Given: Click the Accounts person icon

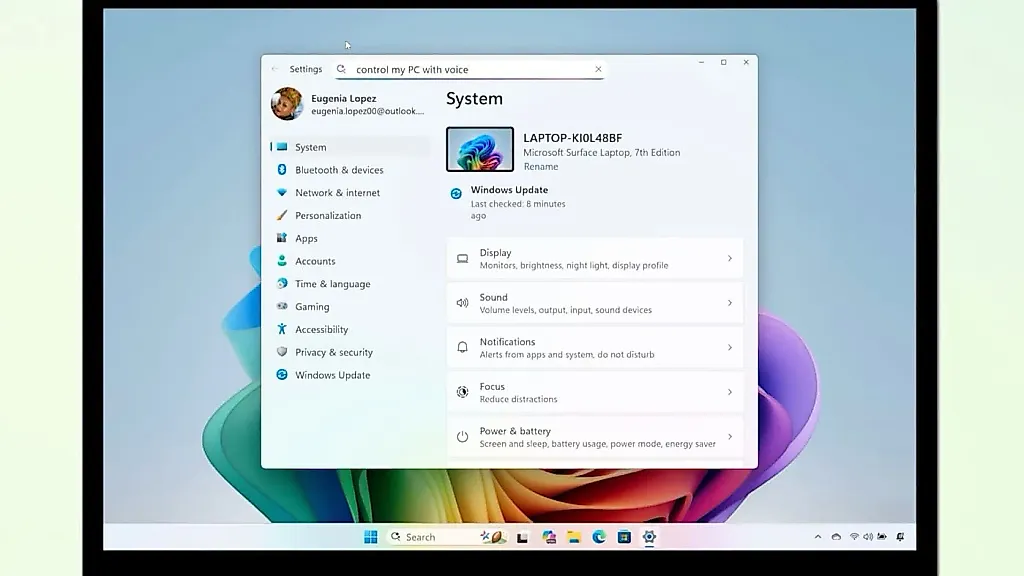Looking at the screenshot, I should click(x=281, y=261).
